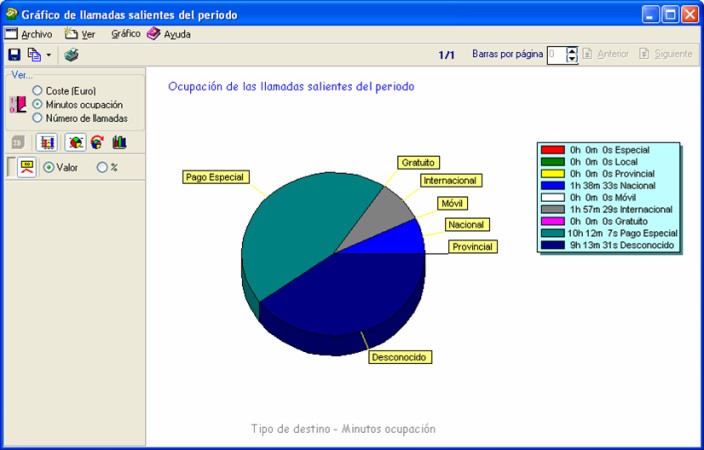
Task: Select the pie chart type icon
Action: click(x=75, y=142)
